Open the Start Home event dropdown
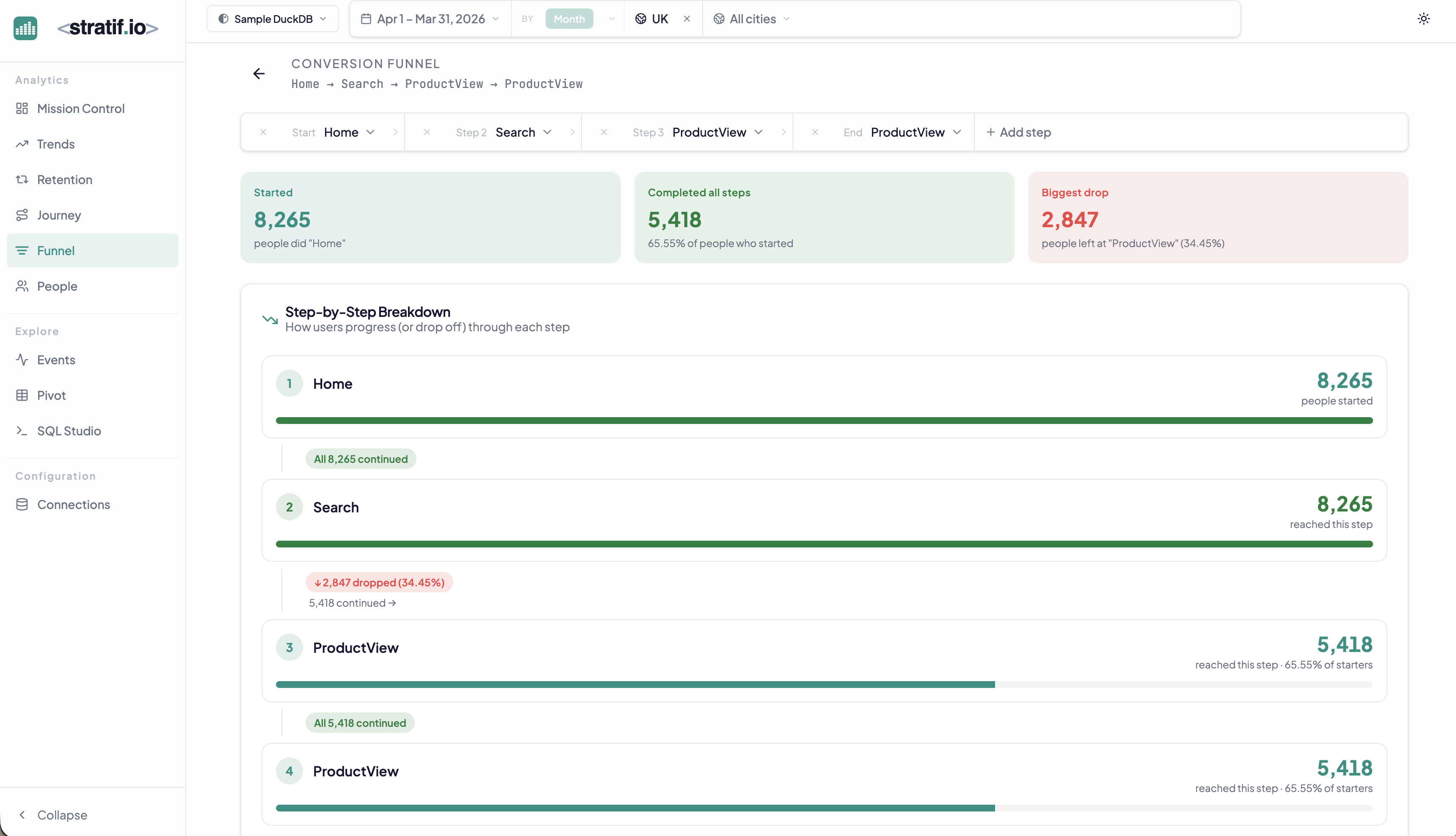This screenshot has width=1456, height=836. [349, 132]
